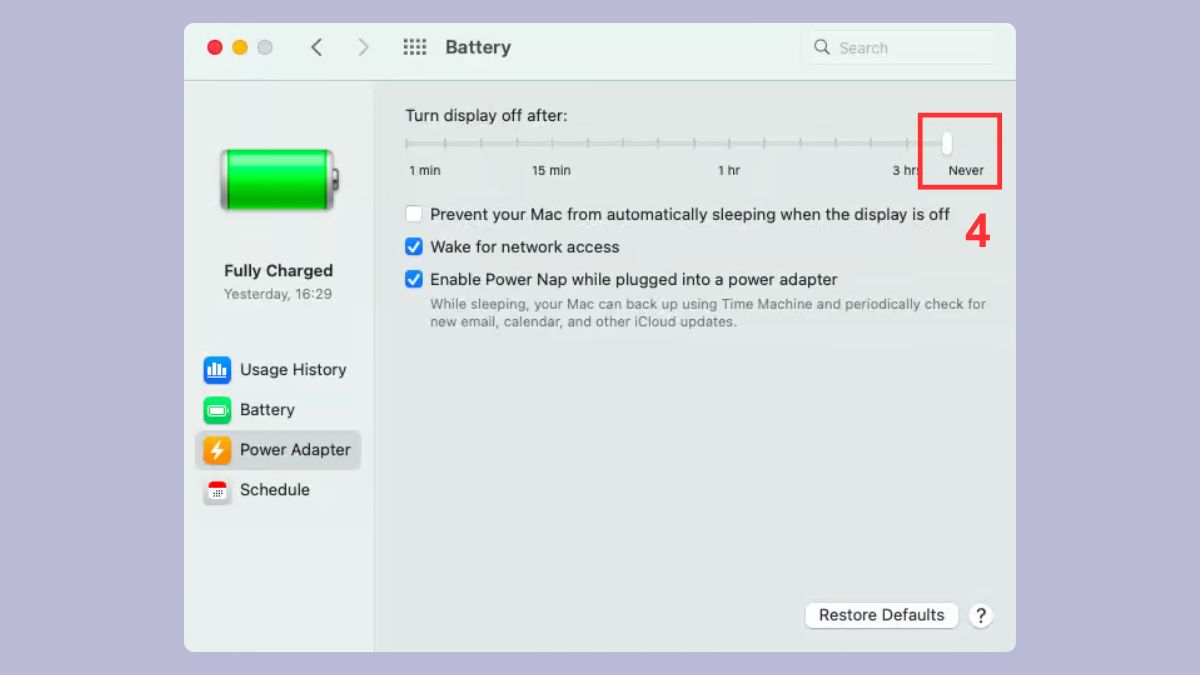Open the help question mark button
This screenshot has width=1200, height=675.
click(x=981, y=615)
